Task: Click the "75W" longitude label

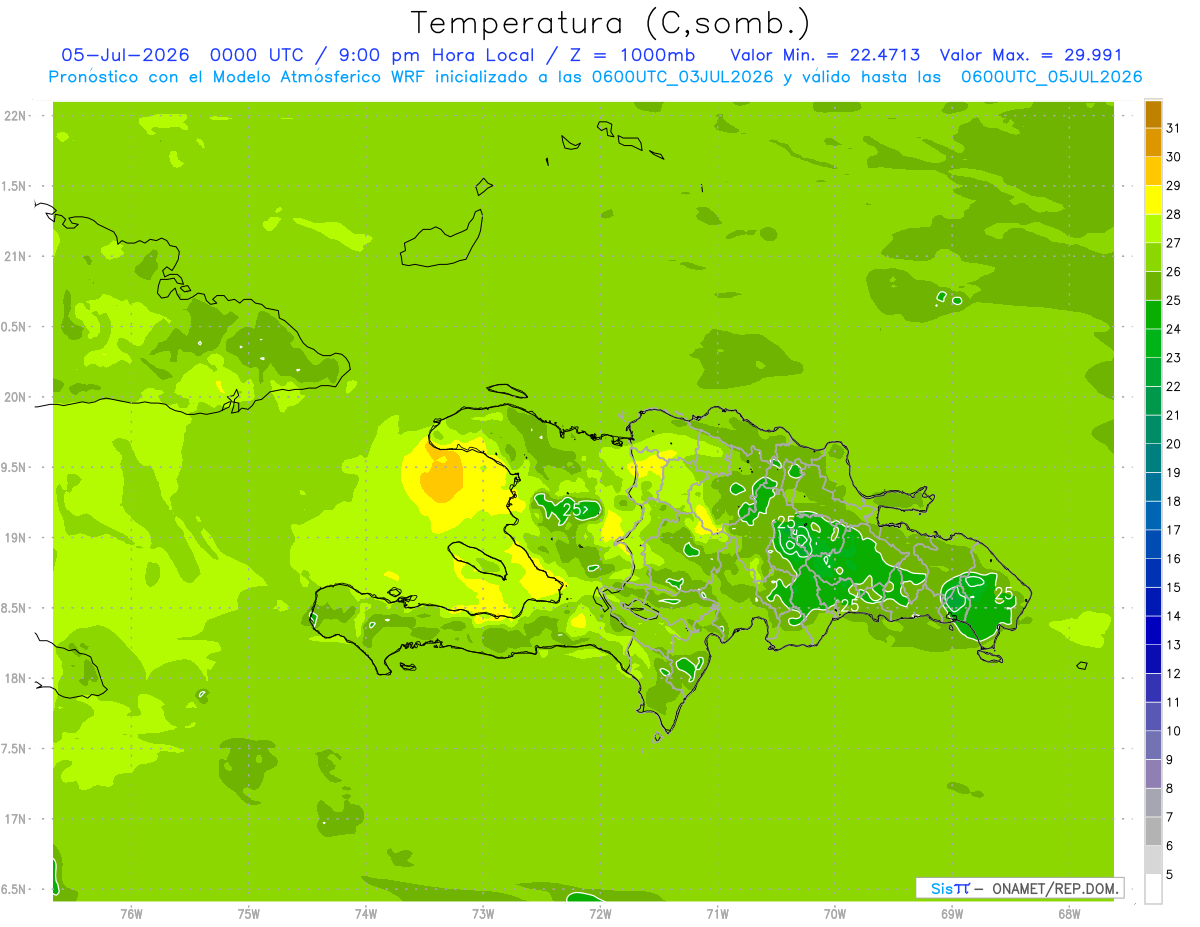Action: (249, 914)
